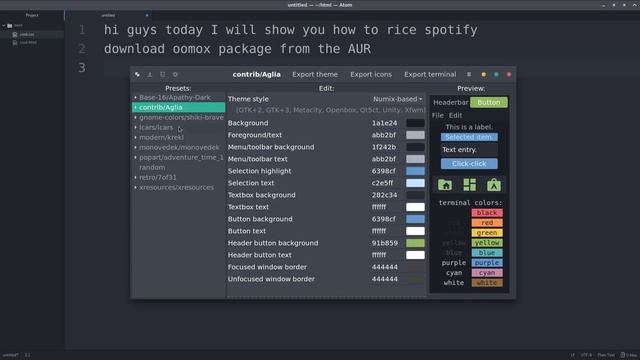Click the Click-click preview button
640x360 pixels.
click(469, 164)
